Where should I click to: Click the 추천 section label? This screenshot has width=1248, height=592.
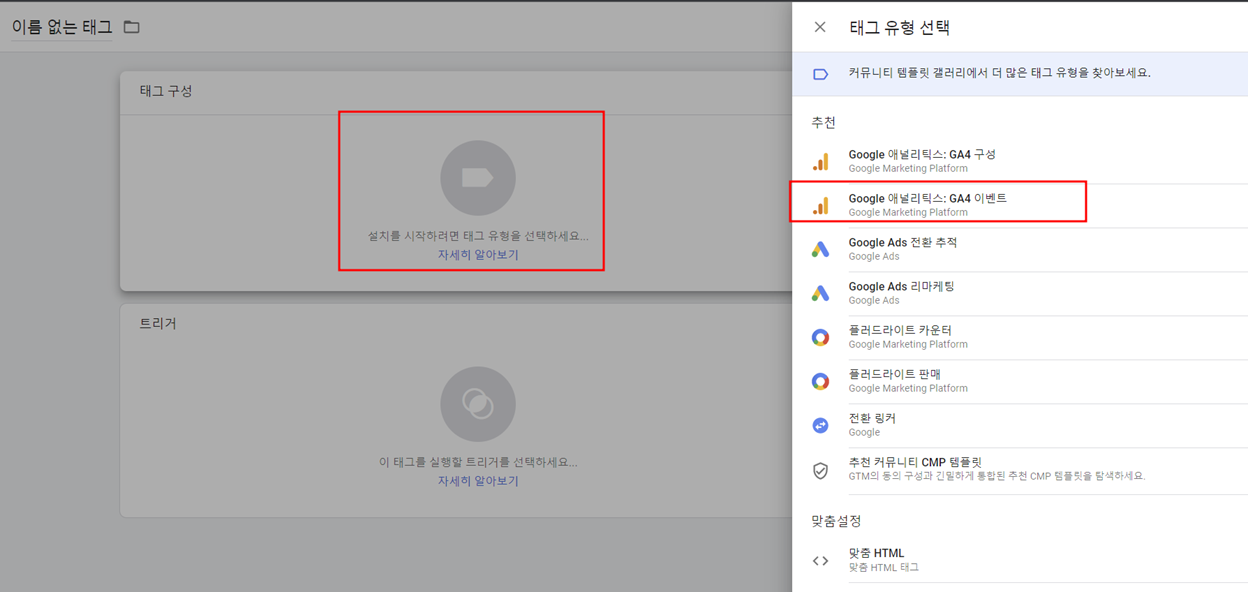[x=824, y=122]
